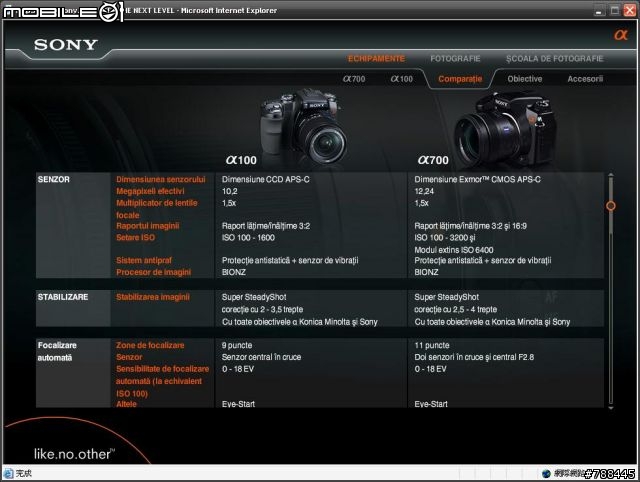
Task: Click 'Zone de focalizare' row label
Action: [150, 345]
